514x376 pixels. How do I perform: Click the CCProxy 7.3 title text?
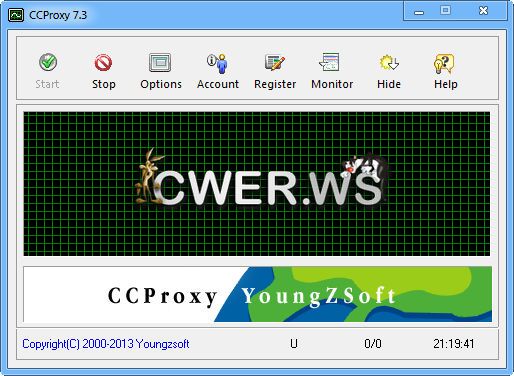(x=58, y=15)
